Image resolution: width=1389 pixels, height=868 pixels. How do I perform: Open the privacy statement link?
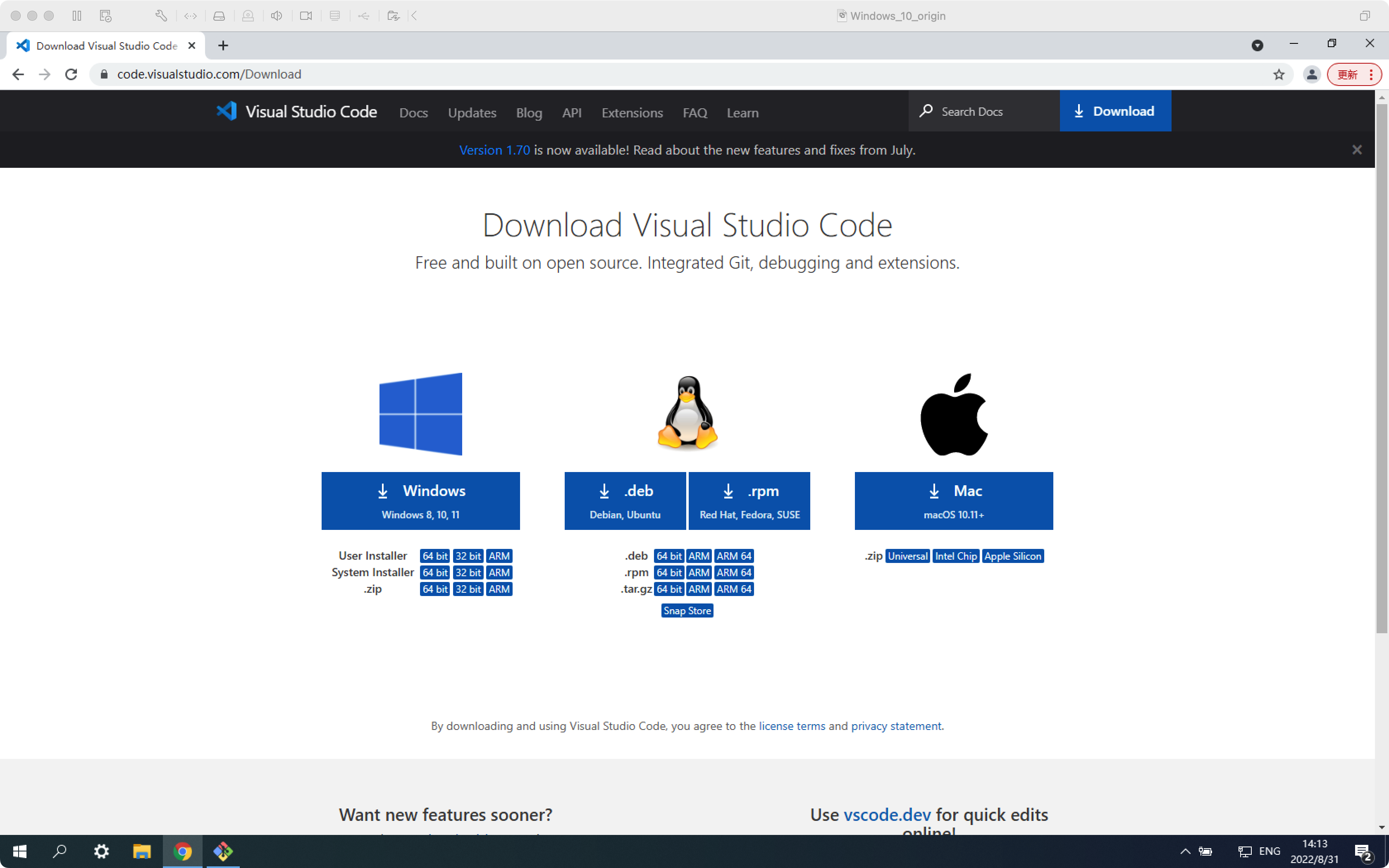(896, 726)
